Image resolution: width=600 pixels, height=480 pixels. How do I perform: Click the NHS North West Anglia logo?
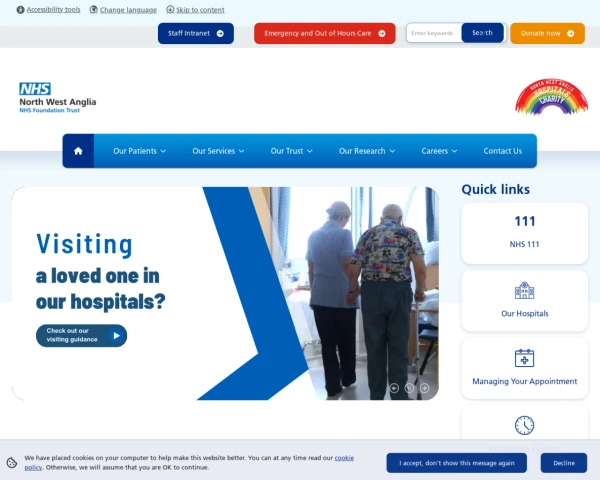tap(58, 98)
